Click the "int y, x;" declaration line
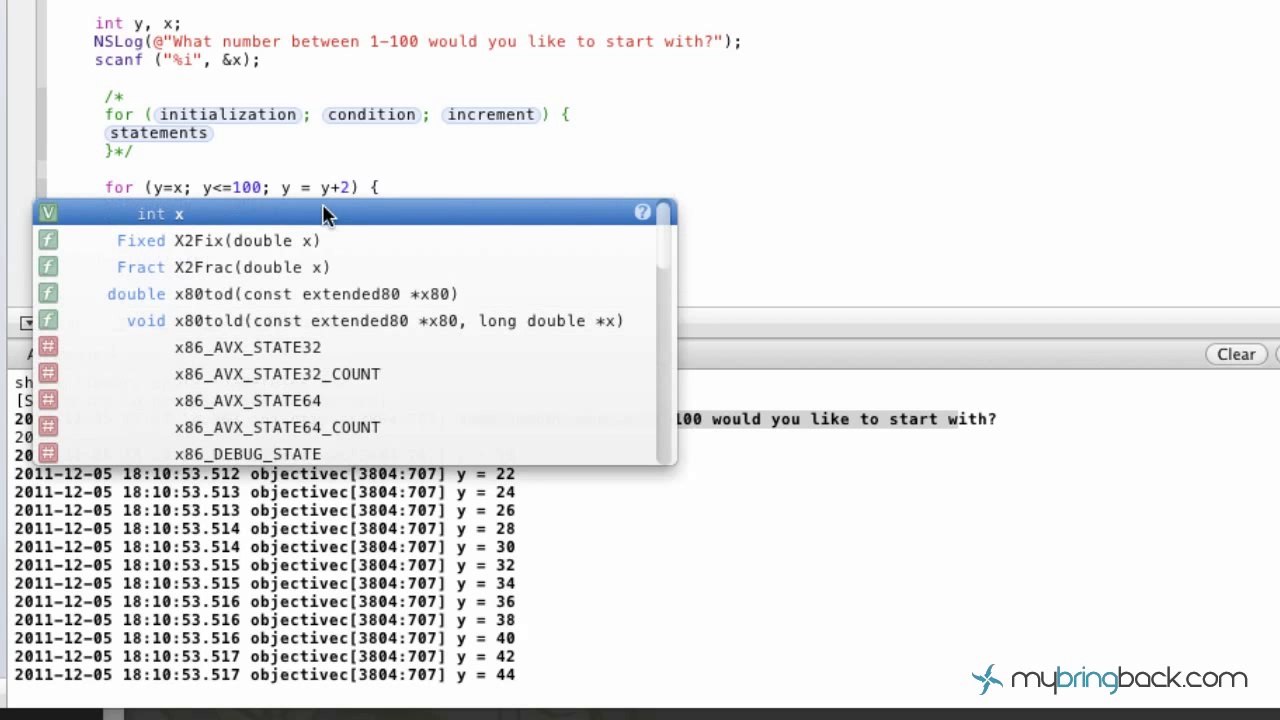Viewport: 1280px width, 720px height. click(138, 23)
